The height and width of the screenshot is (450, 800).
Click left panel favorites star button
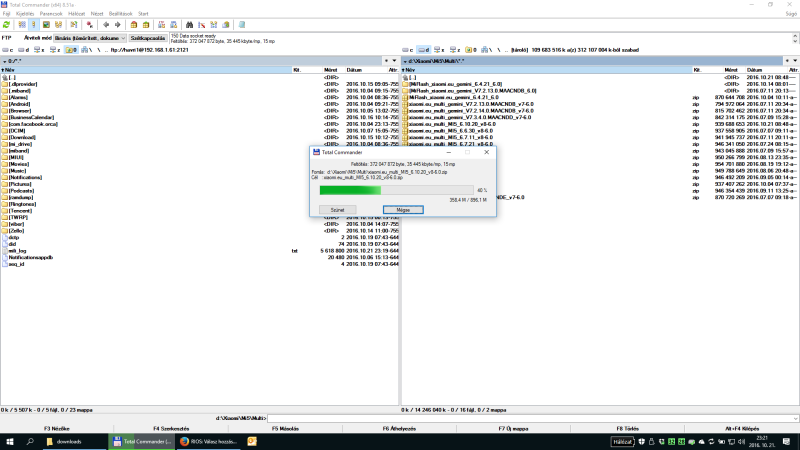(x=386, y=61)
